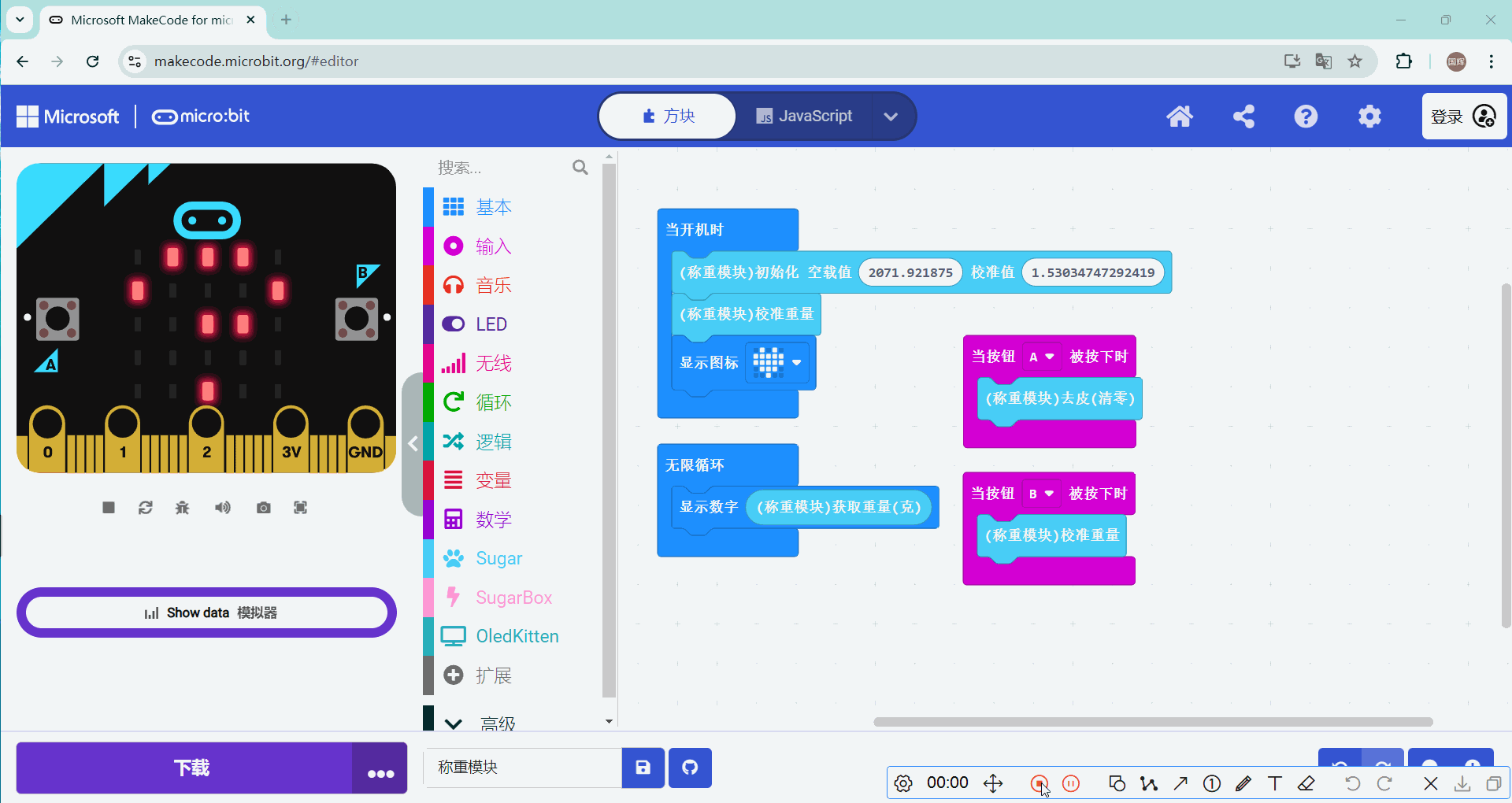
Task: Switch editor to 方块 blocks view
Action: pos(668,117)
